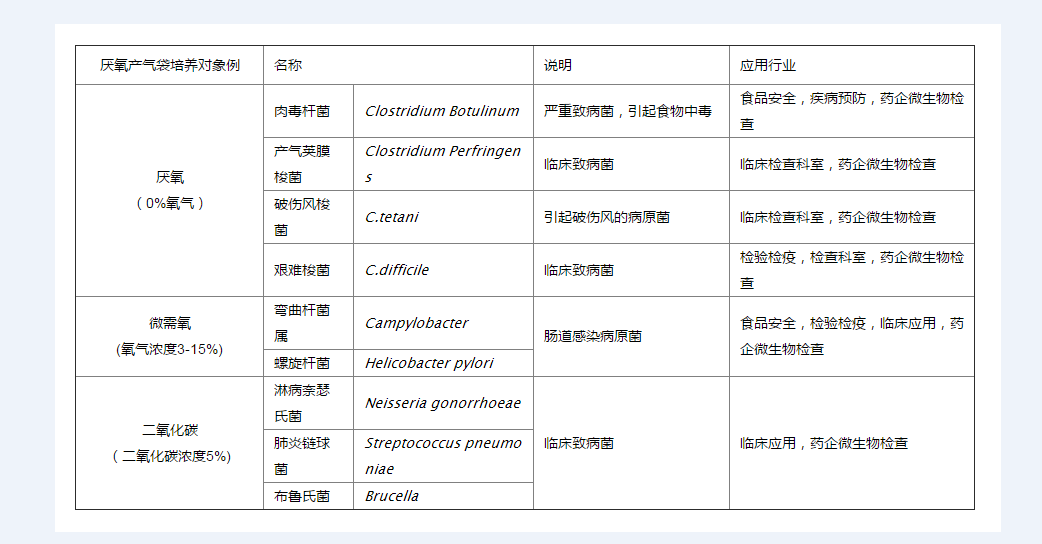This screenshot has height=544, width=1042.
Task: Select the Brucella cell
Action: 392,496
